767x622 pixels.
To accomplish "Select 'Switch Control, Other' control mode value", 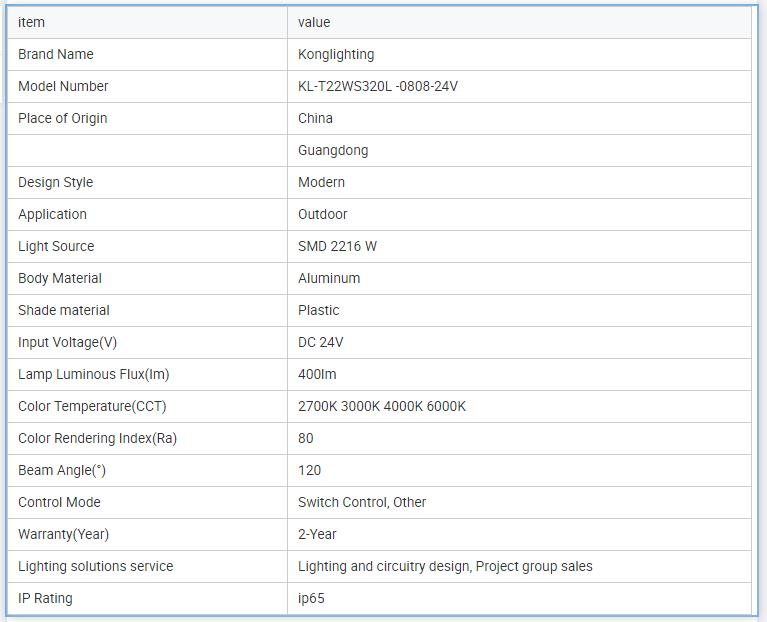I will pyautogui.click(x=362, y=502).
